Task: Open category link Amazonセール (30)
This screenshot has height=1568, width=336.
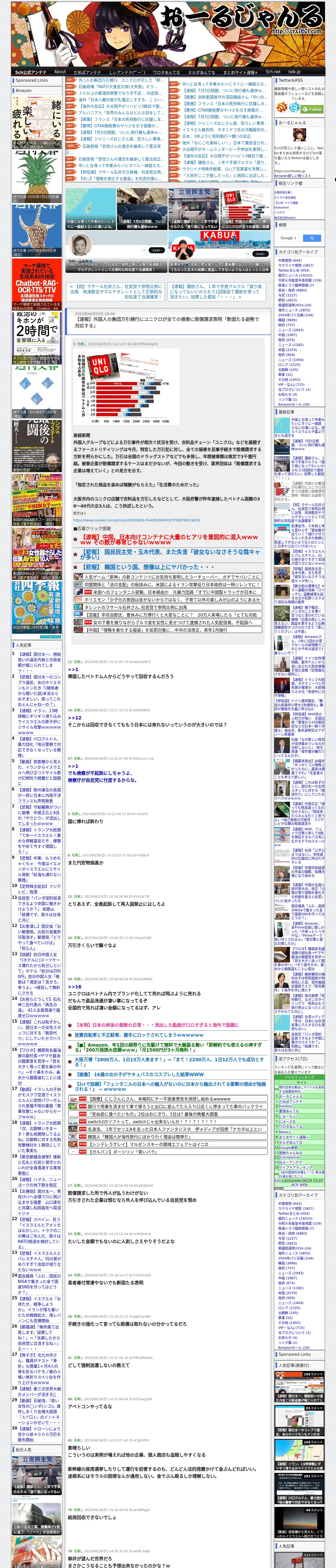Action: click(x=293, y=404)
